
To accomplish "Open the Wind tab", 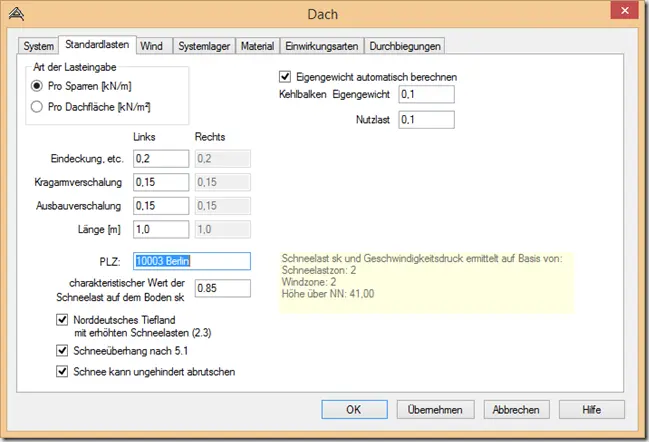I will [151, 46].
